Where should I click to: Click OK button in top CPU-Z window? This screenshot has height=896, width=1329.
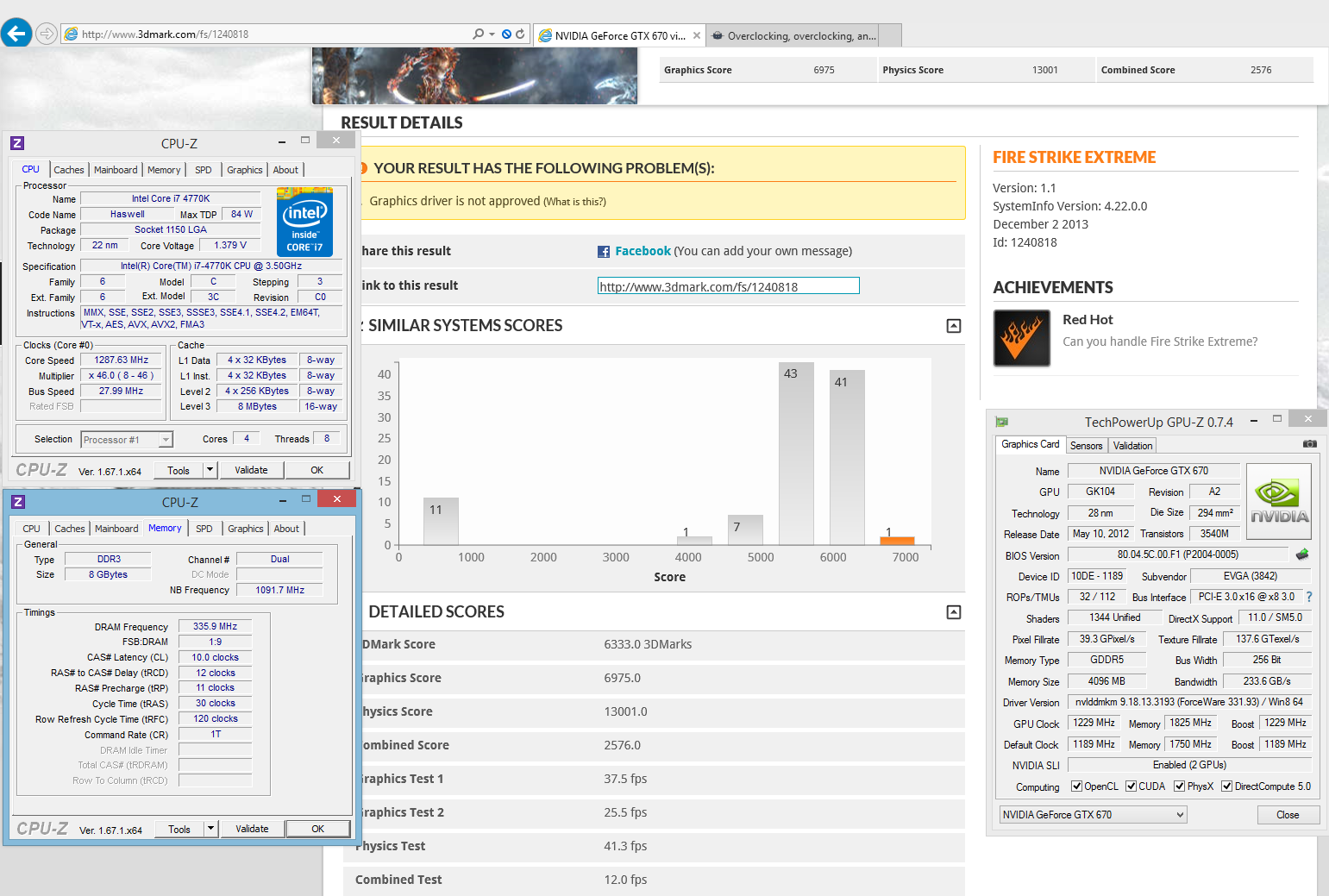coord(317,470)
